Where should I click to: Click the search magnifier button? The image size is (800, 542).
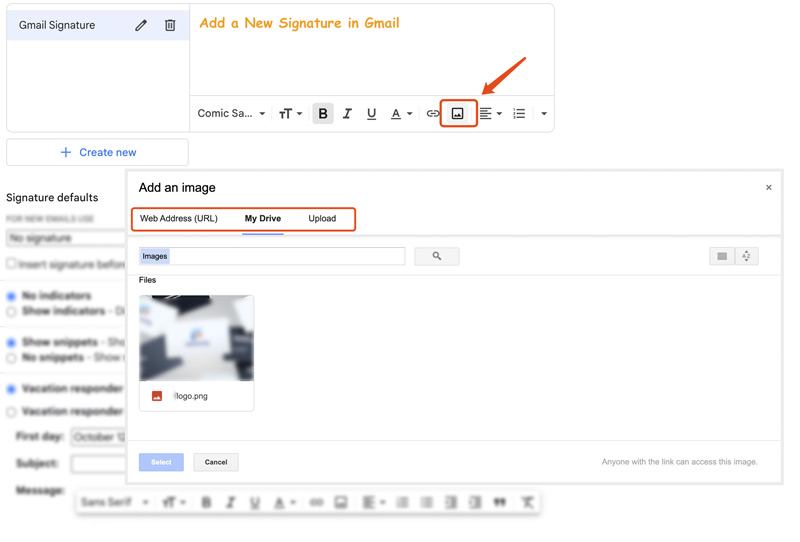437,256
